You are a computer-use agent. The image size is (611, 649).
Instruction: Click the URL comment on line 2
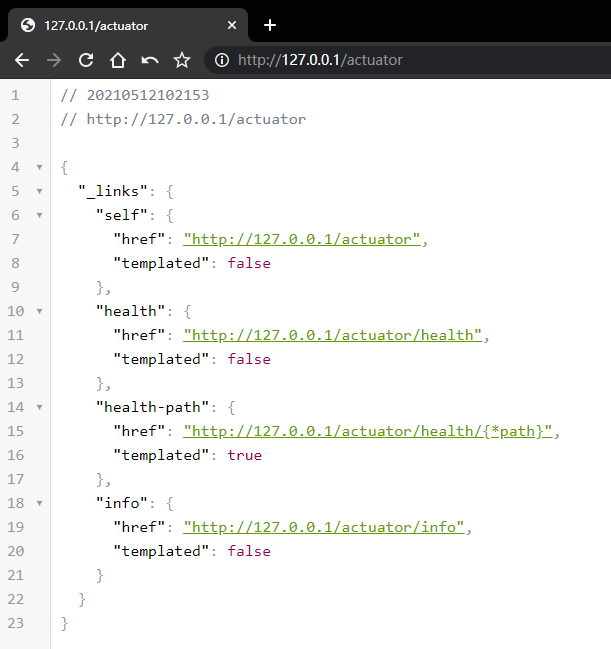(183, 119)
